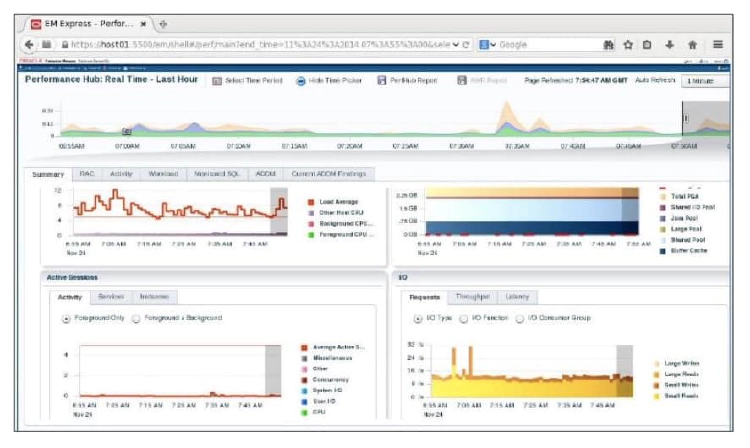
Task: Switch to the RAC tab
Action: [x=87, y=174]
